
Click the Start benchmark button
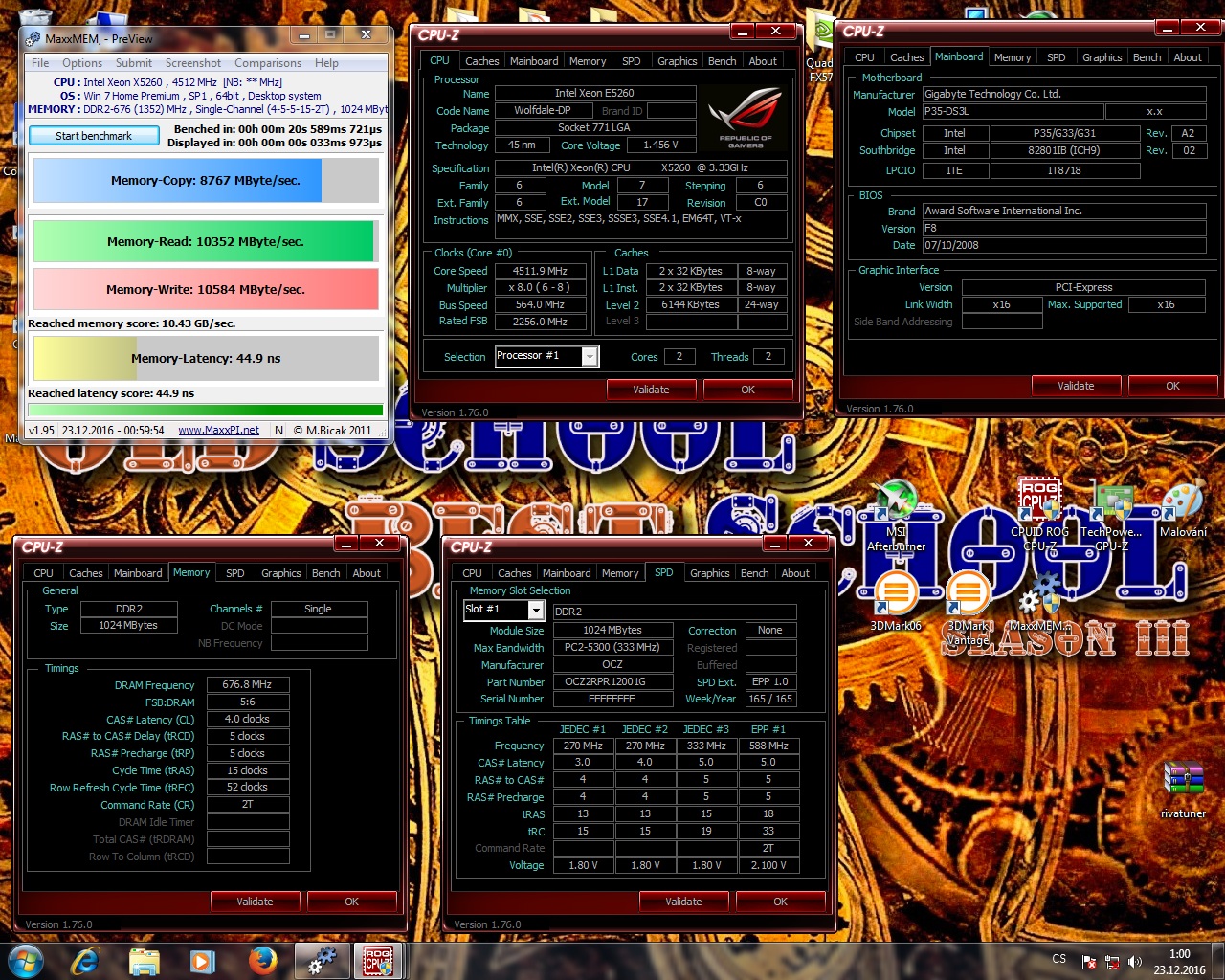pyautogui.click(x=94, y=136)
